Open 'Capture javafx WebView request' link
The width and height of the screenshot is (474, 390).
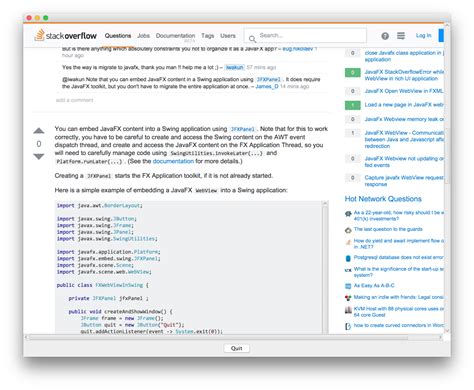tap(404, 181)
